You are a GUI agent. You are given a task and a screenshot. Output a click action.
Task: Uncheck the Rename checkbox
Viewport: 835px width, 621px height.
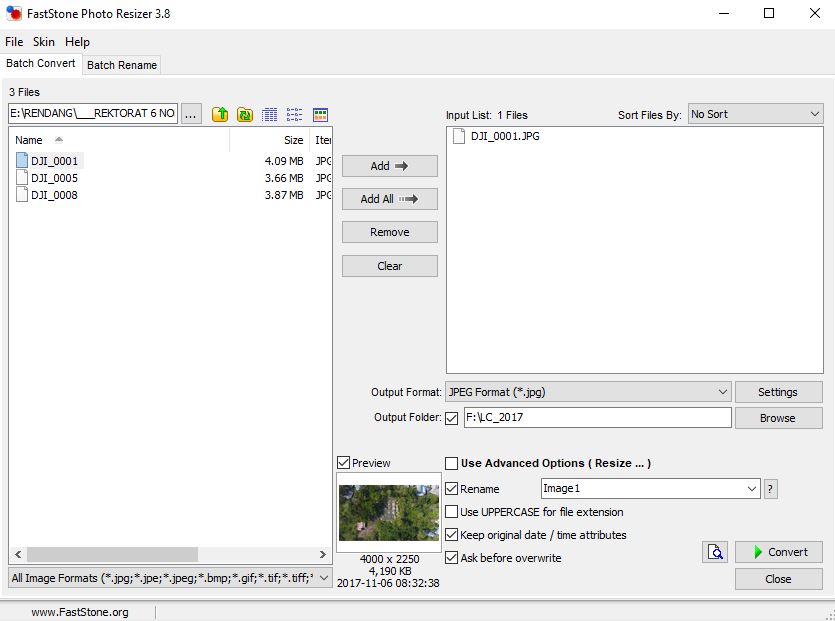(x=451, y=488)
